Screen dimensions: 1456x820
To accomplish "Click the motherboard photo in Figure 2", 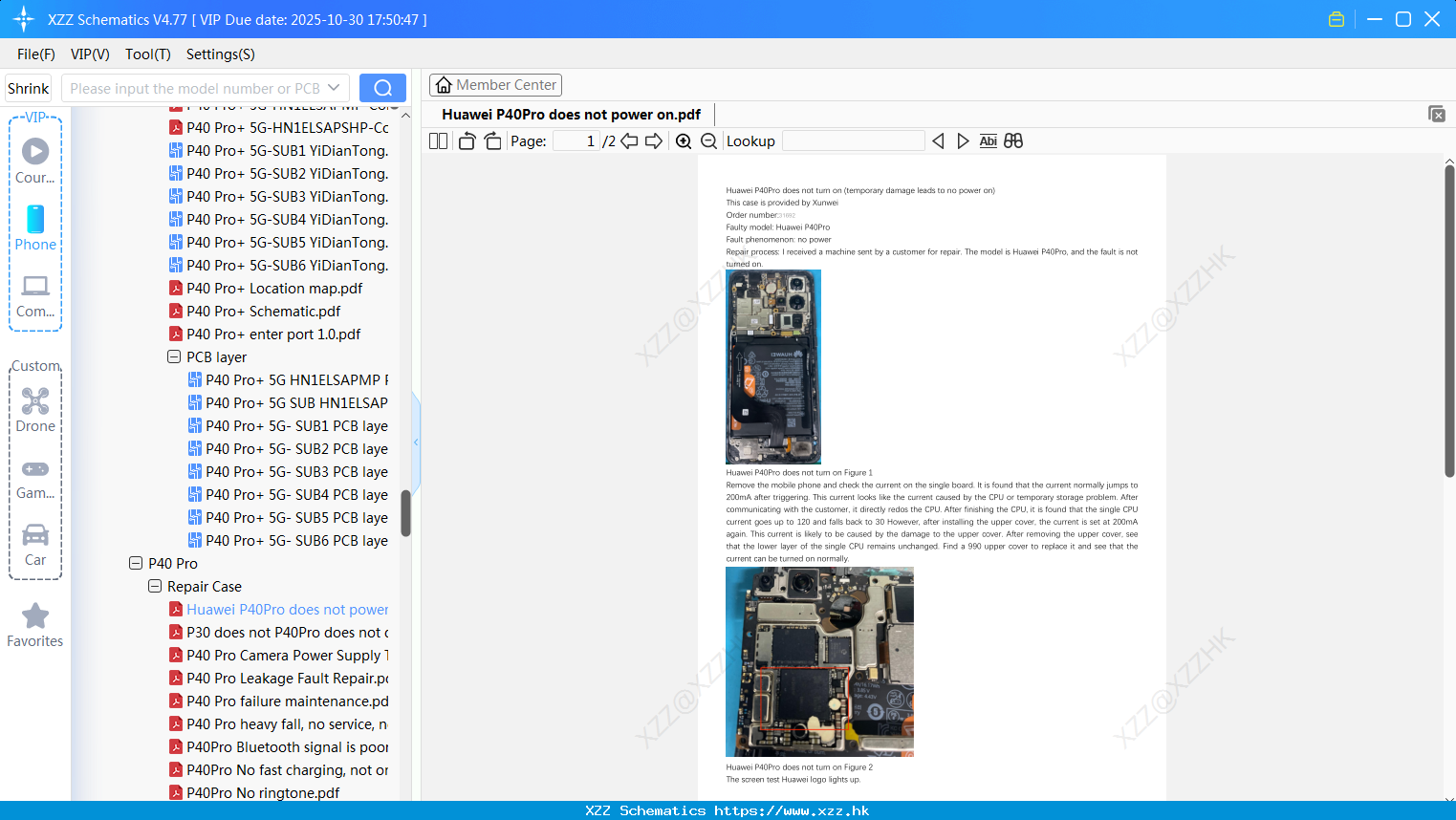I will point(819,661).
